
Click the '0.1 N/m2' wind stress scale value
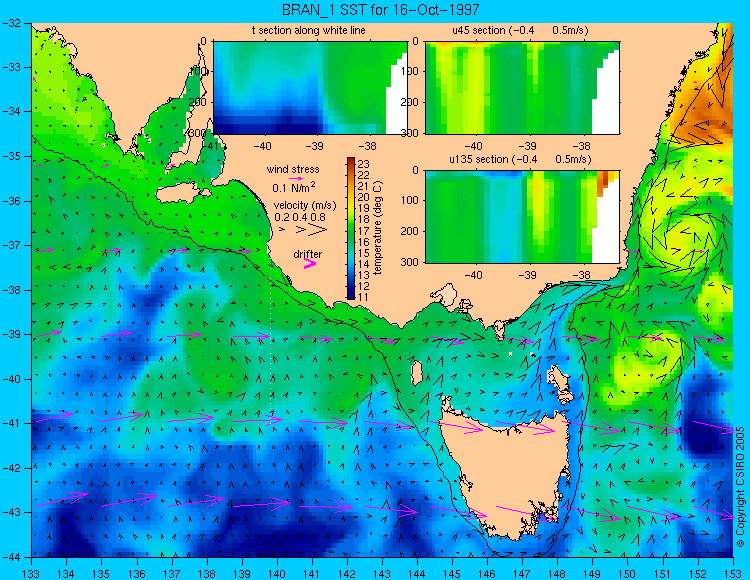294,187
